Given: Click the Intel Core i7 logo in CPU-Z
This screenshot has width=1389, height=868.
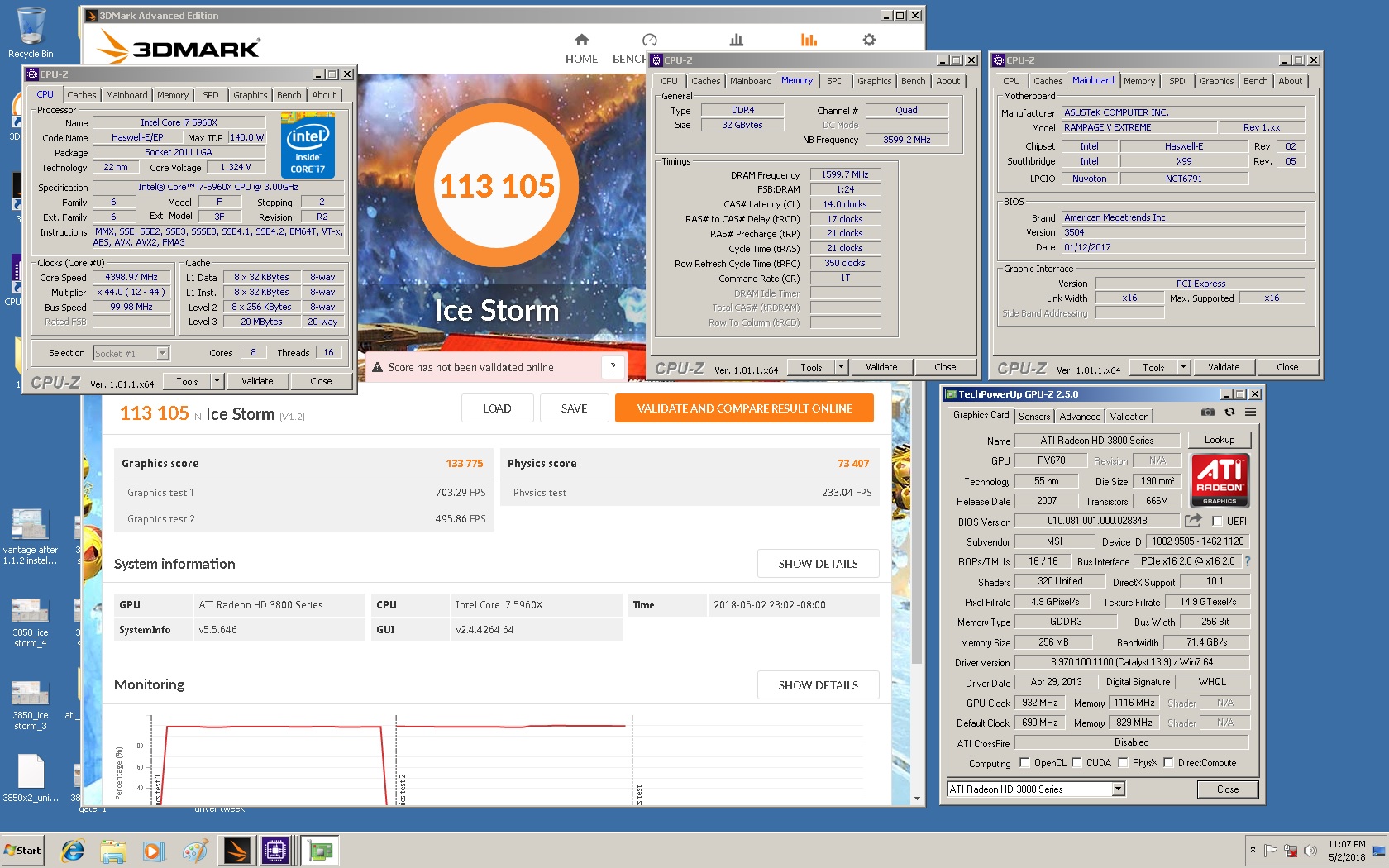Looking at the screenshot, I should click(x=308, y=145).
